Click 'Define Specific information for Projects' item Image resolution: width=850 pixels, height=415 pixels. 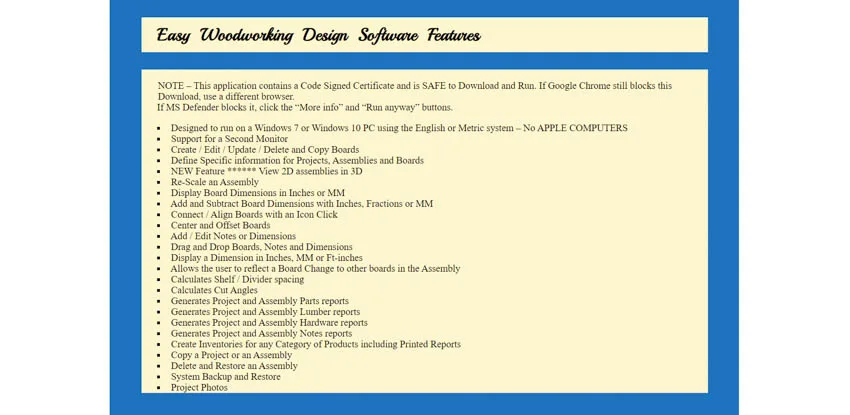click(297, 160)
